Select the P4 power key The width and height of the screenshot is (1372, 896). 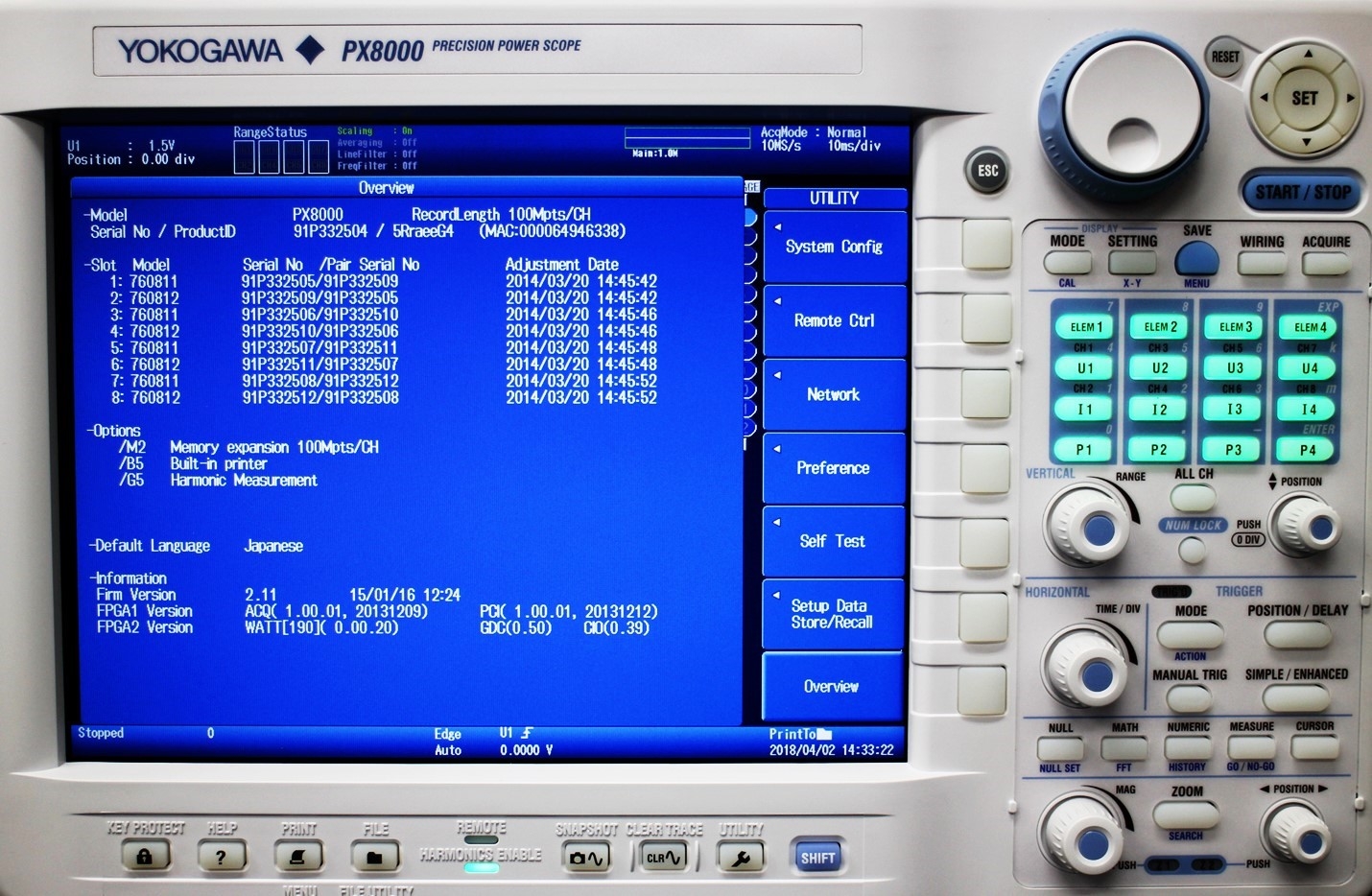1309,450
